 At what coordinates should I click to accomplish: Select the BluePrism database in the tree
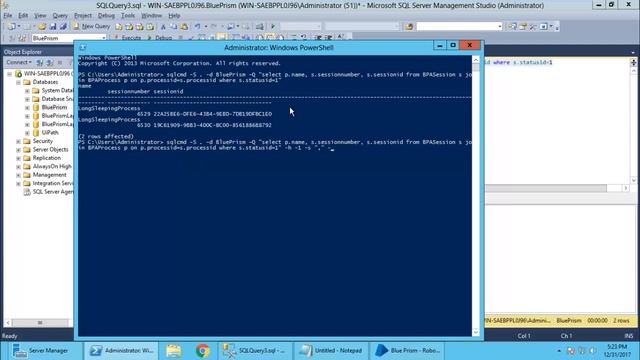coord(54,107)
